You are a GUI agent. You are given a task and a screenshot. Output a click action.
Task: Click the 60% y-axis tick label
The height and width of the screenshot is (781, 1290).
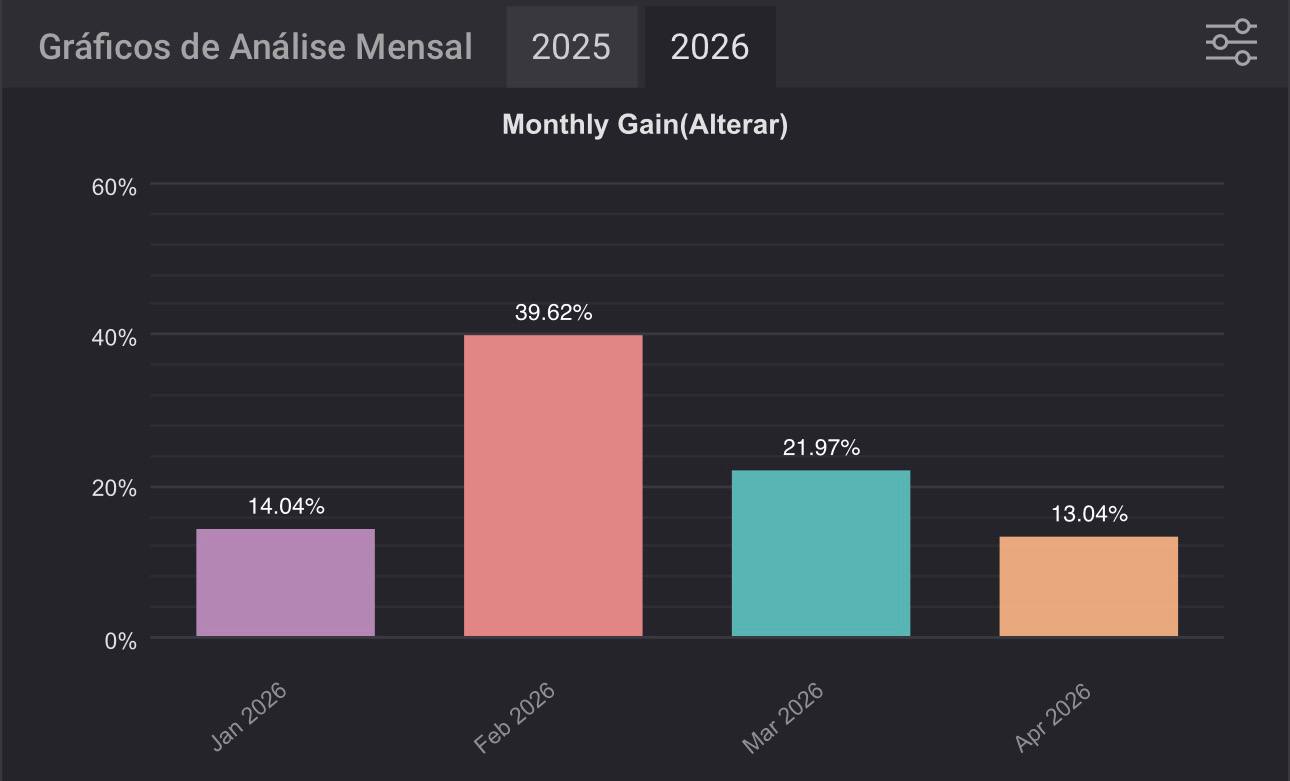(114, 187)
